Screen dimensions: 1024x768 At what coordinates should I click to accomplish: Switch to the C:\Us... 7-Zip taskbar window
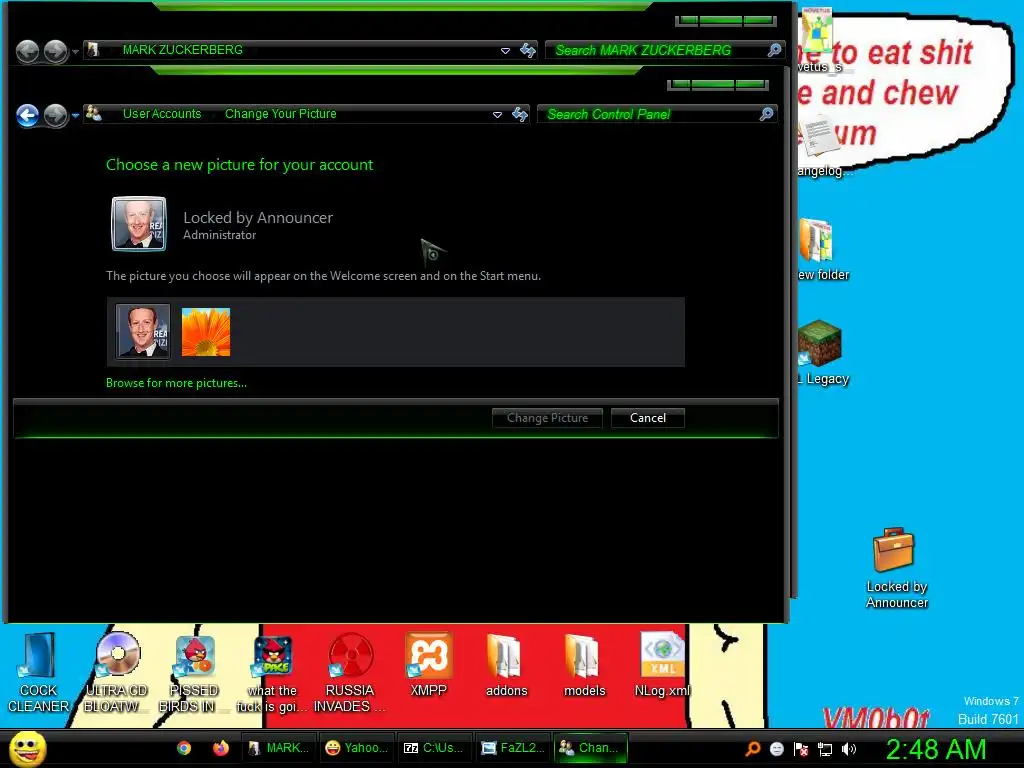[x=435, y=748]
